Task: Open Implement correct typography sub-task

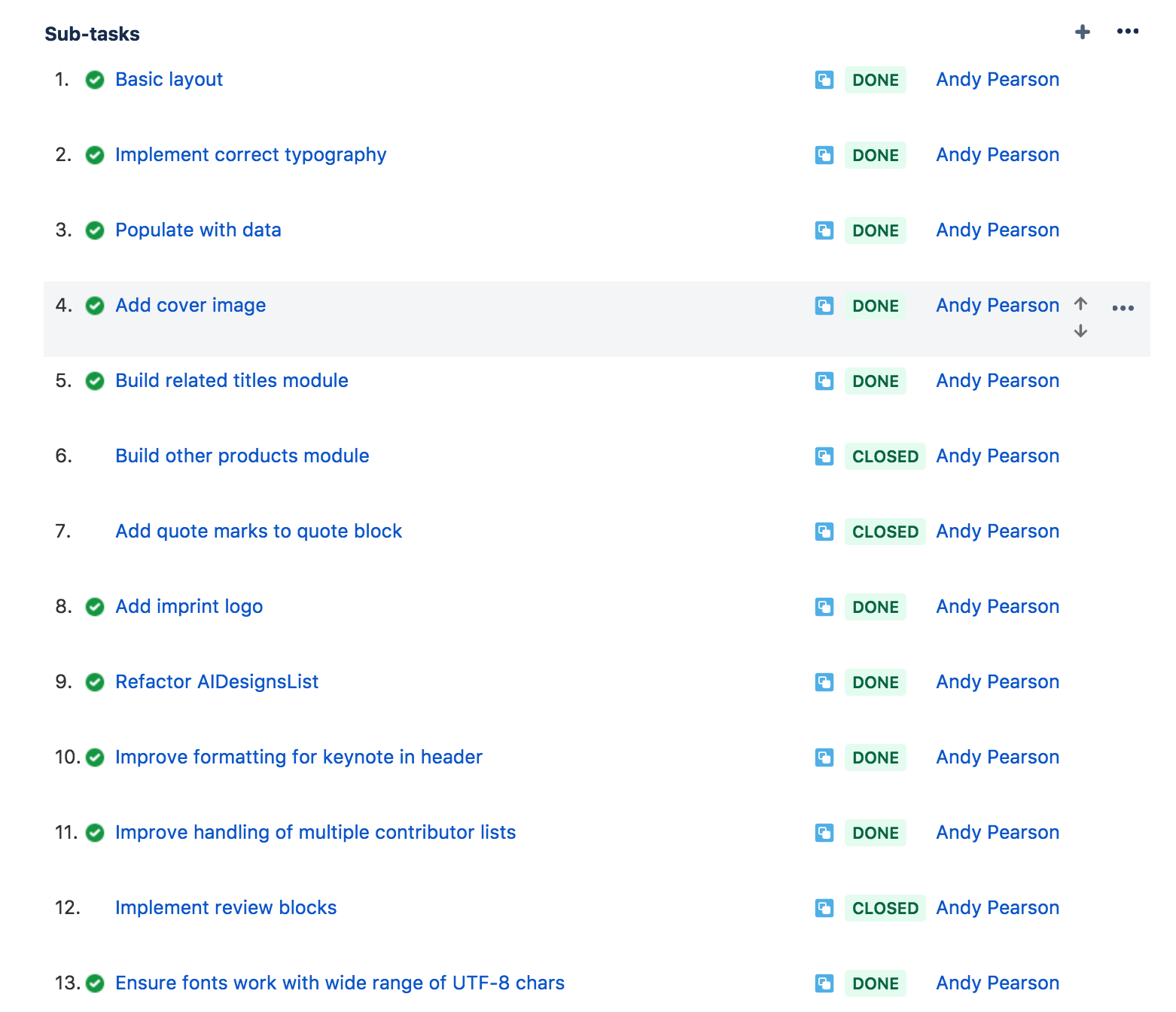Action: [250, 155]
